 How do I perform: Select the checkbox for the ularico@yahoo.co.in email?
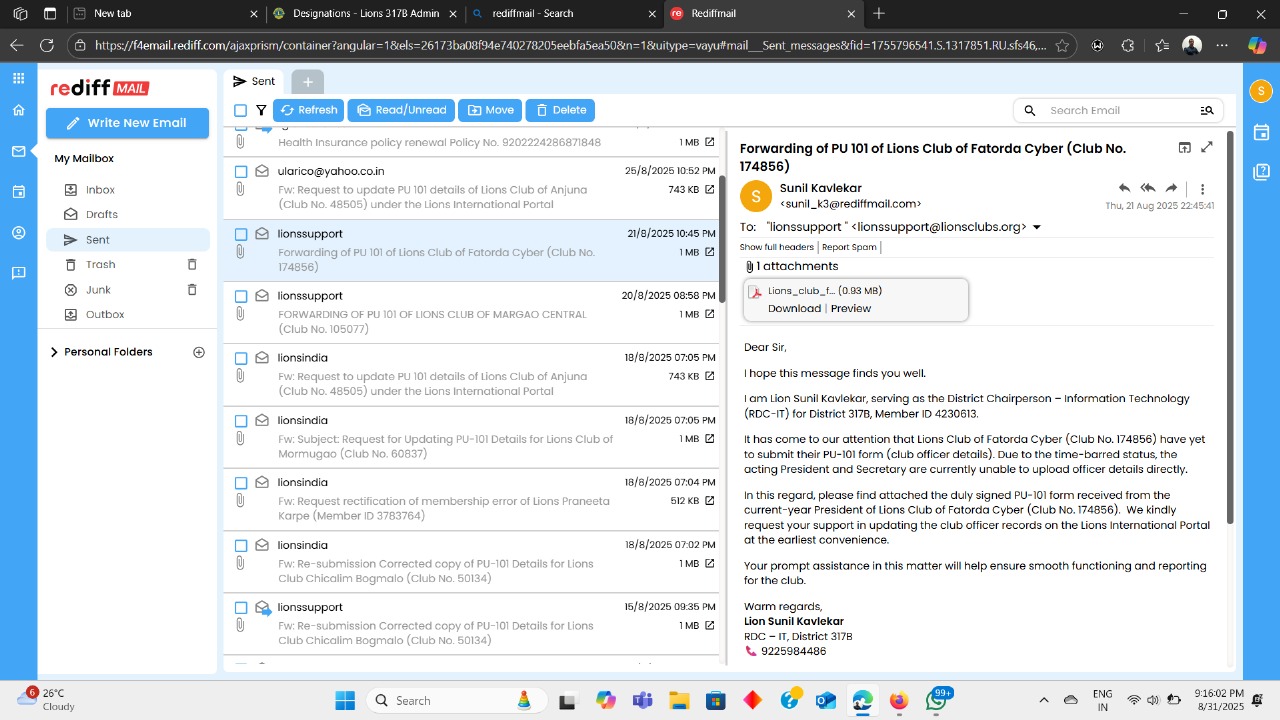pyautogui.click(x=240, y=172)
